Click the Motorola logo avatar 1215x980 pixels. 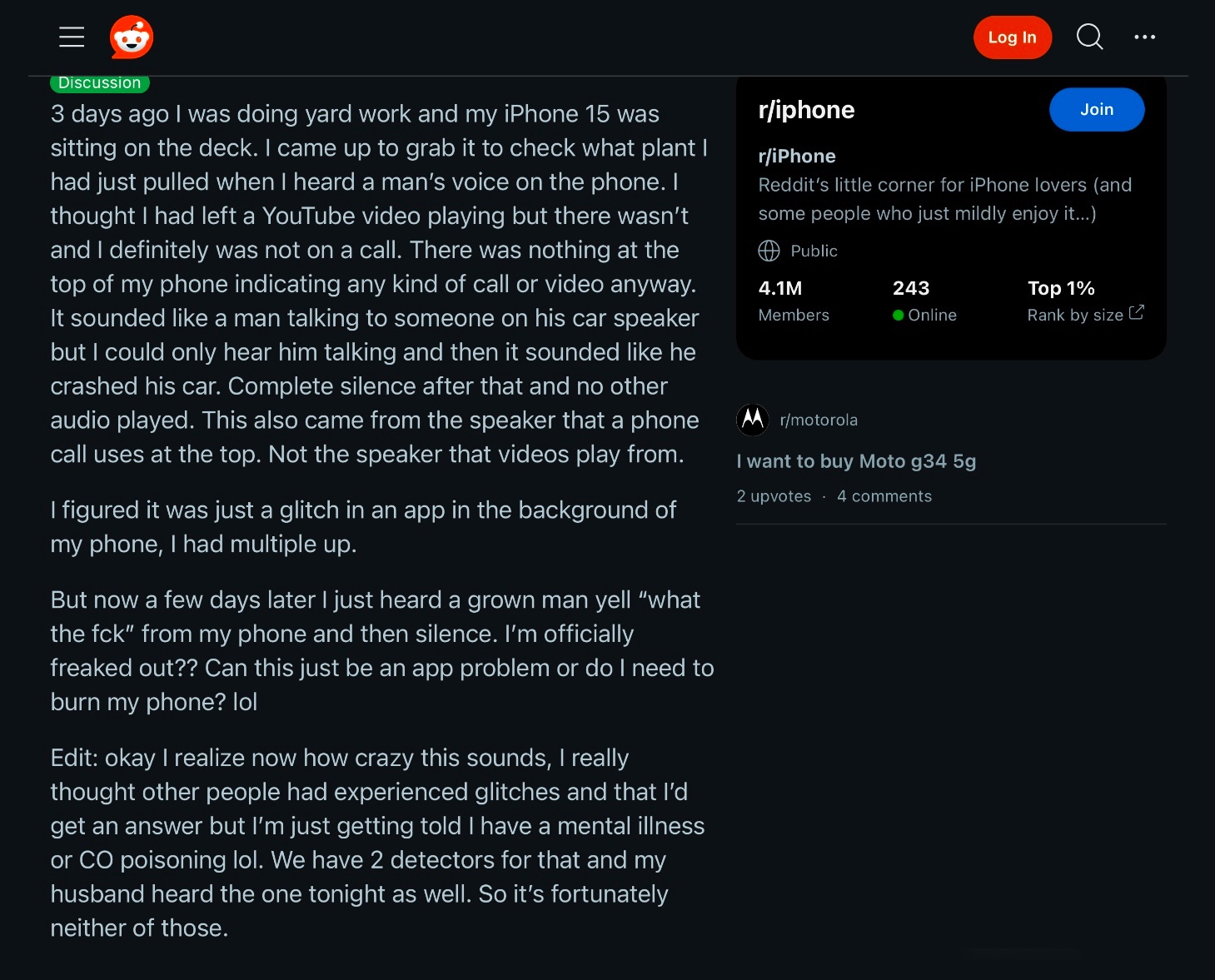(752, 420)
